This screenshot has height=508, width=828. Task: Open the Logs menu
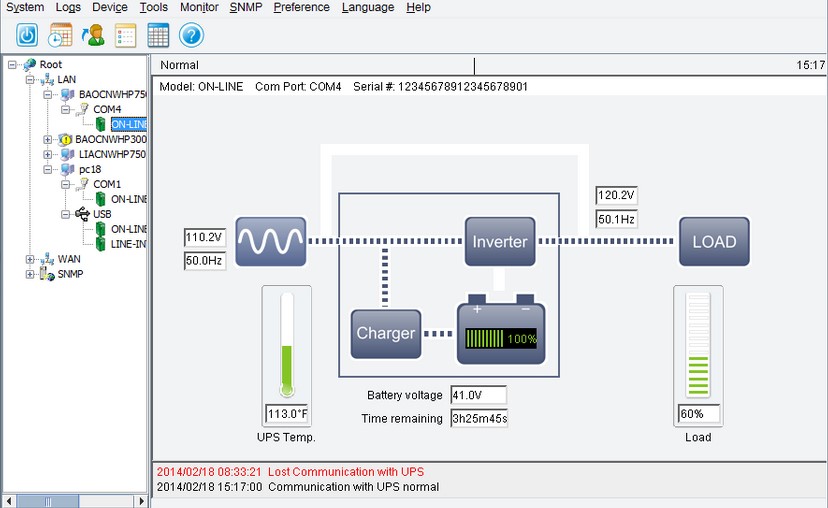point(68,7)
